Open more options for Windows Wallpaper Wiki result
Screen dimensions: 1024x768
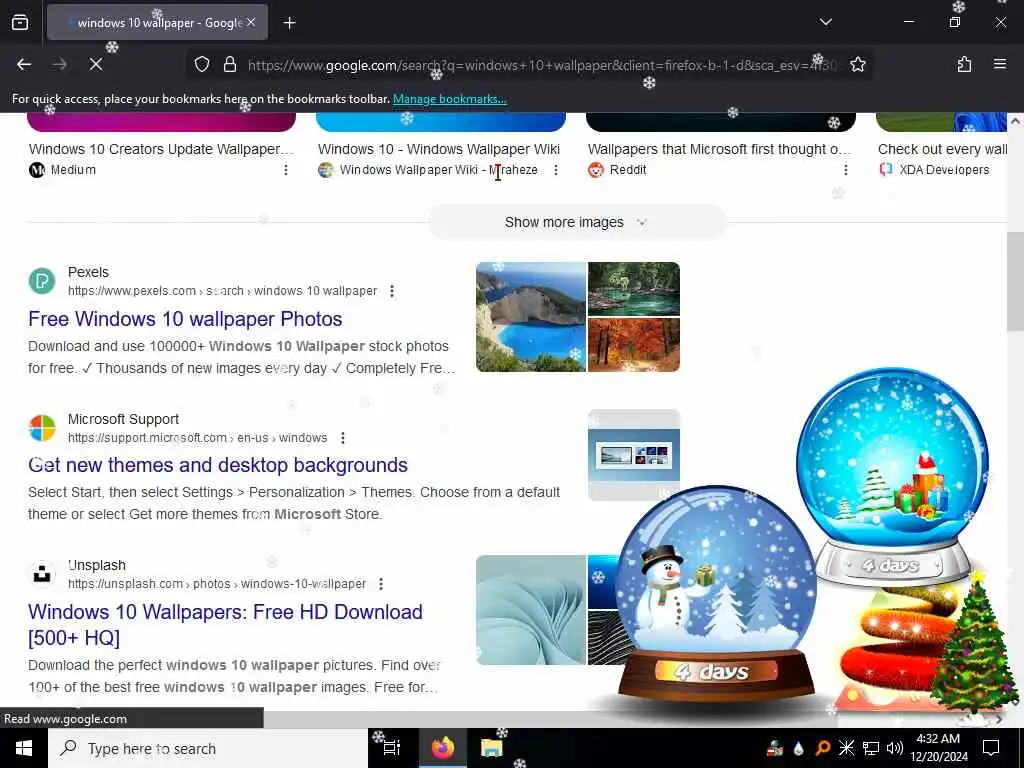pos(556,170)
